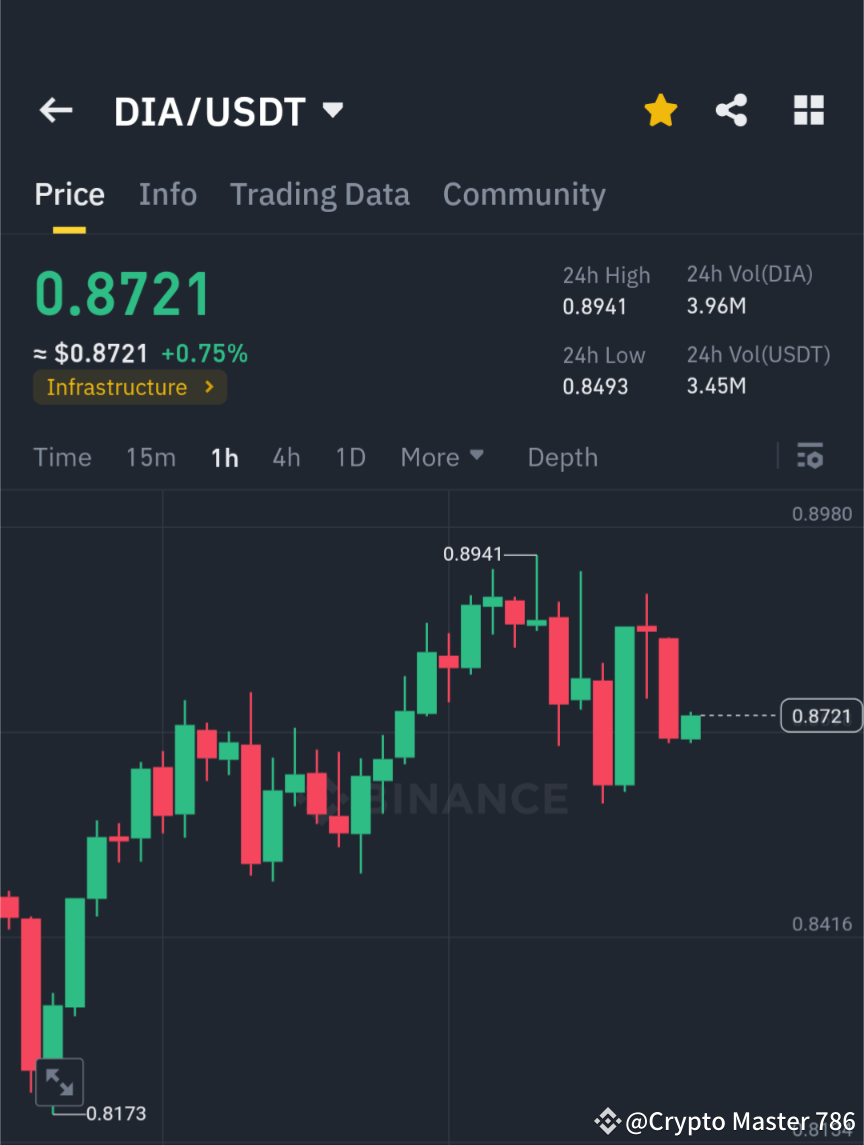Screen dimensions: 864x1145
Task: Open the Infrastructure category chevron
Action: (207, 387)
